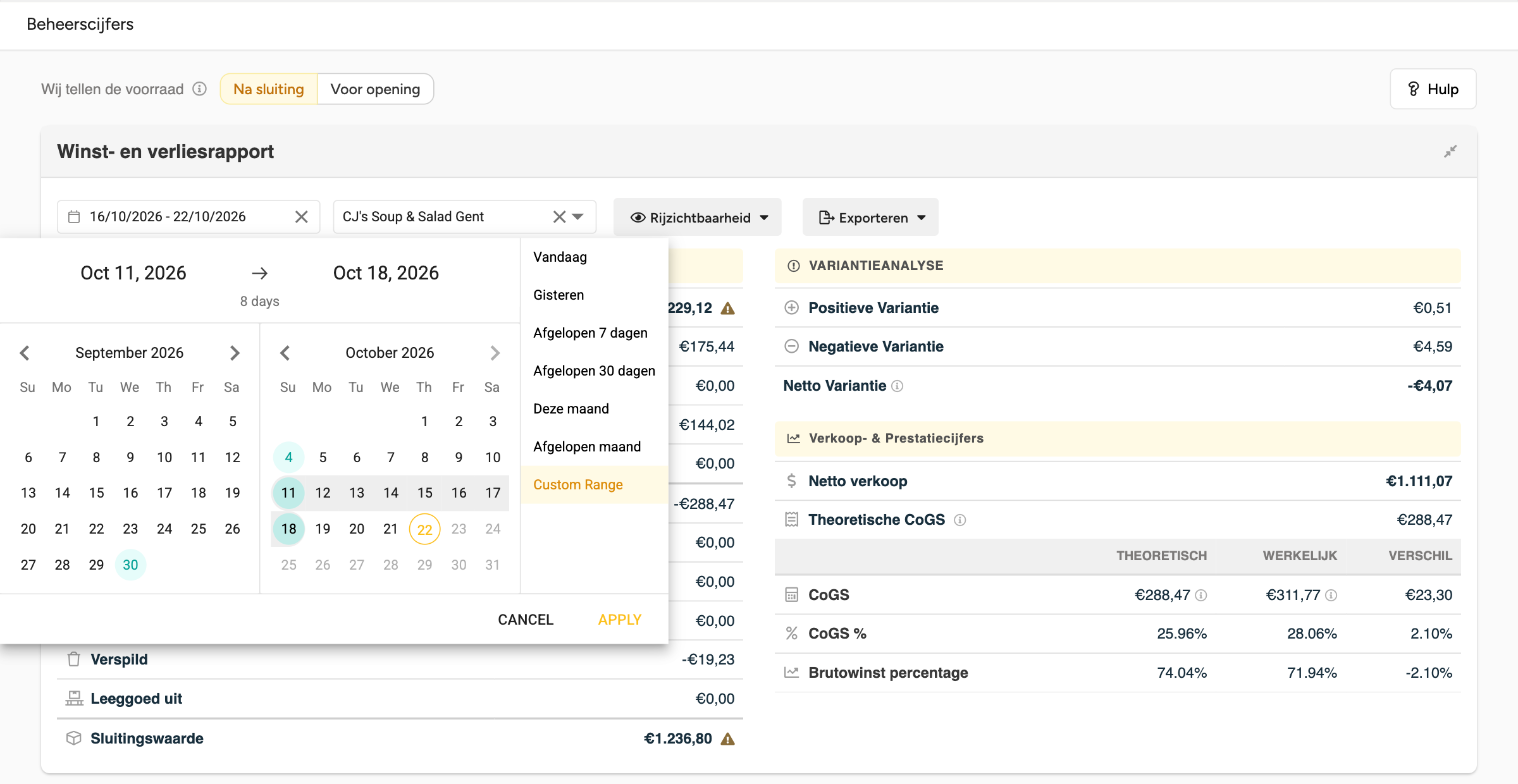This screenshot has height=784, width=1518.
Task: Click the info icon next to 'Wij tellen de voorraad'
Action: click(199, 89)
